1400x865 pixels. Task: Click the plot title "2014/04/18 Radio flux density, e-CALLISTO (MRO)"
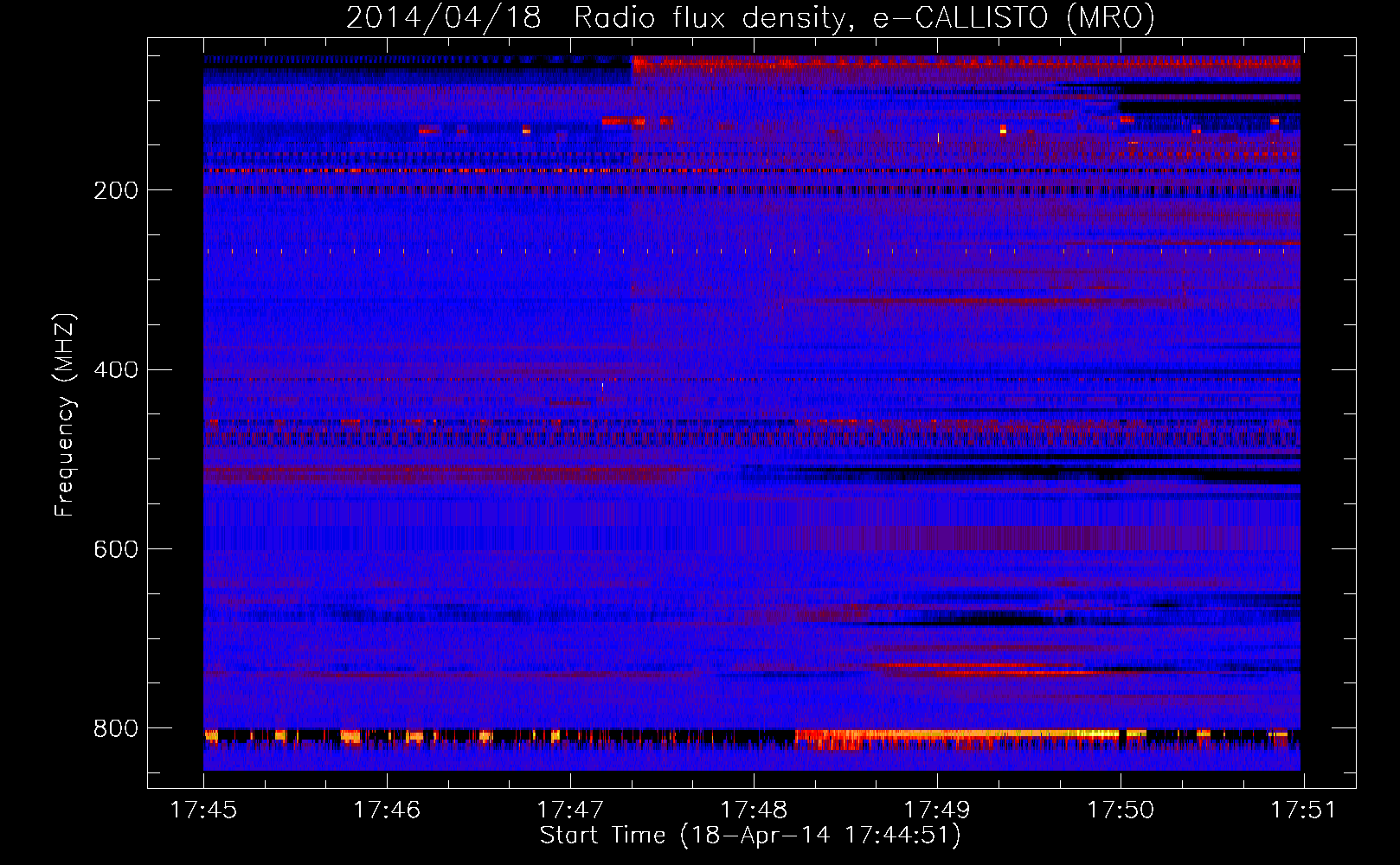[x=750, y=17]
